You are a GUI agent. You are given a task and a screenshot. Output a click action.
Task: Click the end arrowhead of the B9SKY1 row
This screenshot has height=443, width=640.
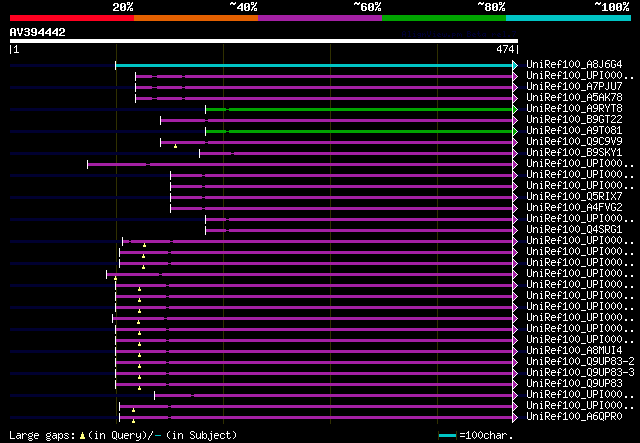pos(515,154)
